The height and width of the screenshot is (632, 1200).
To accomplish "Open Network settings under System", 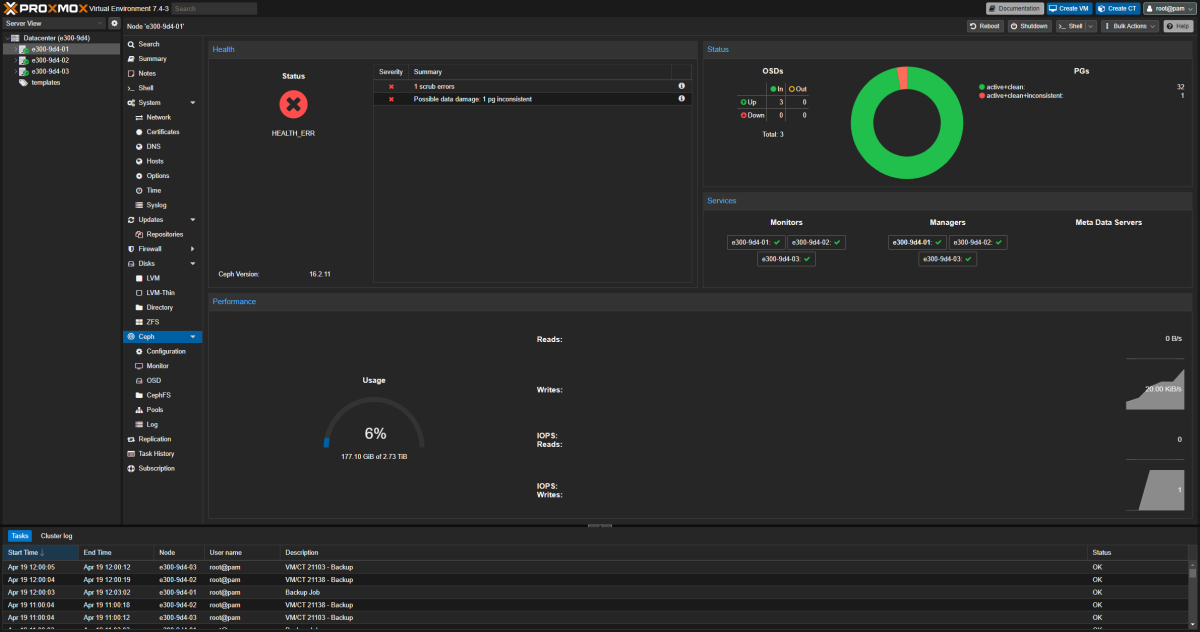I will click(x=162, y=117).
